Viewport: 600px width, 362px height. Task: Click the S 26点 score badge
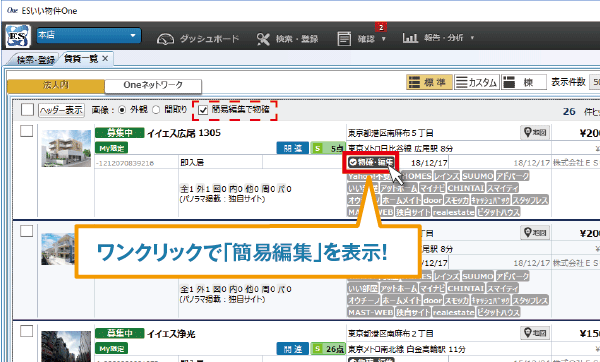(328, 349)
